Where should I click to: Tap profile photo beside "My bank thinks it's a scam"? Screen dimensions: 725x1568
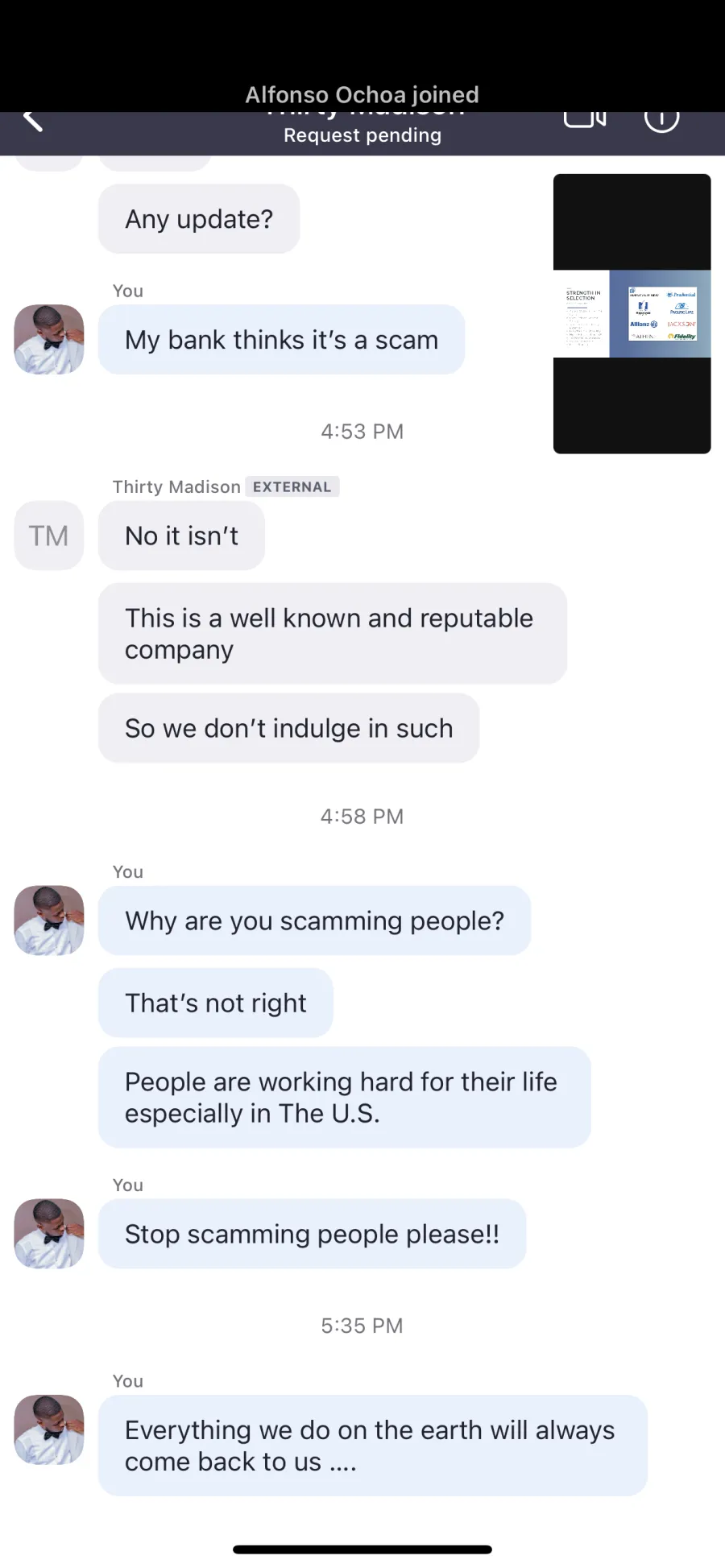[x=49, y=339]
